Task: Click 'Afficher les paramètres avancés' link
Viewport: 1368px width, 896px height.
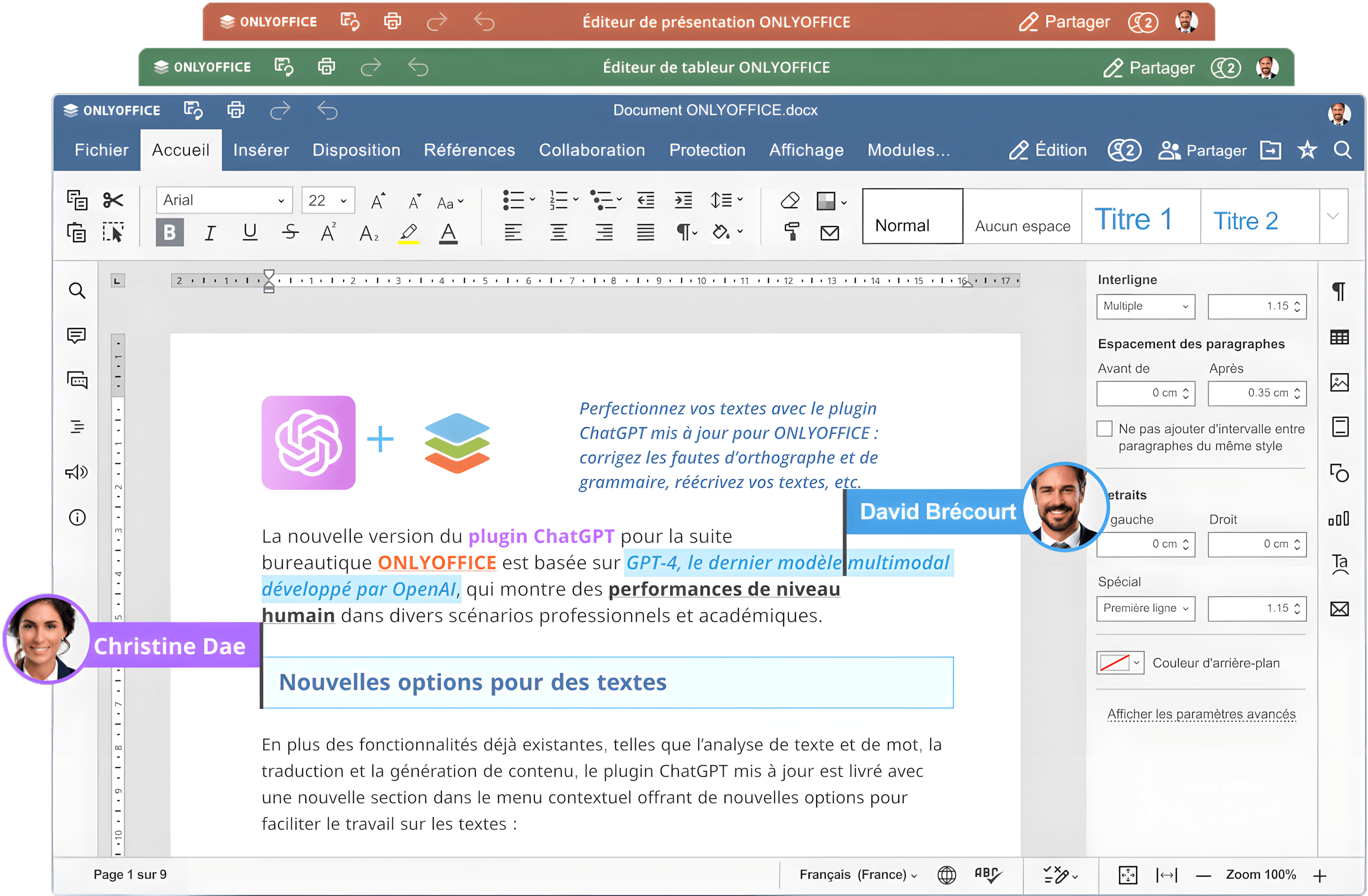Action: [1201, 714]
